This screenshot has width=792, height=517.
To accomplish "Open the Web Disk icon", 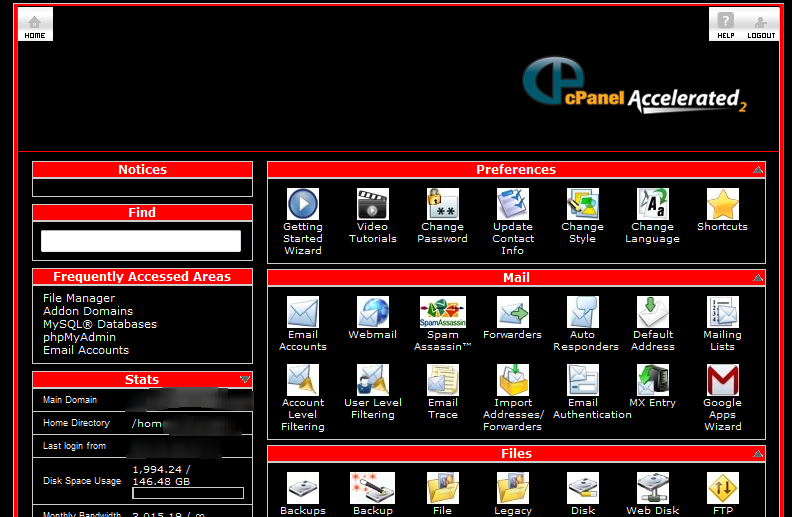I will (x=653, y=488).
